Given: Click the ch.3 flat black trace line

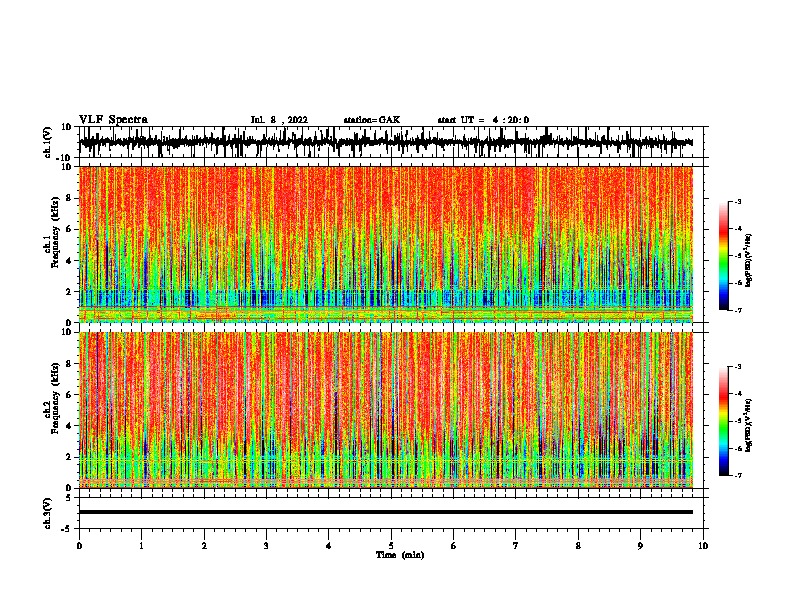Looking at the screenshot, I should tap(385, 512).
